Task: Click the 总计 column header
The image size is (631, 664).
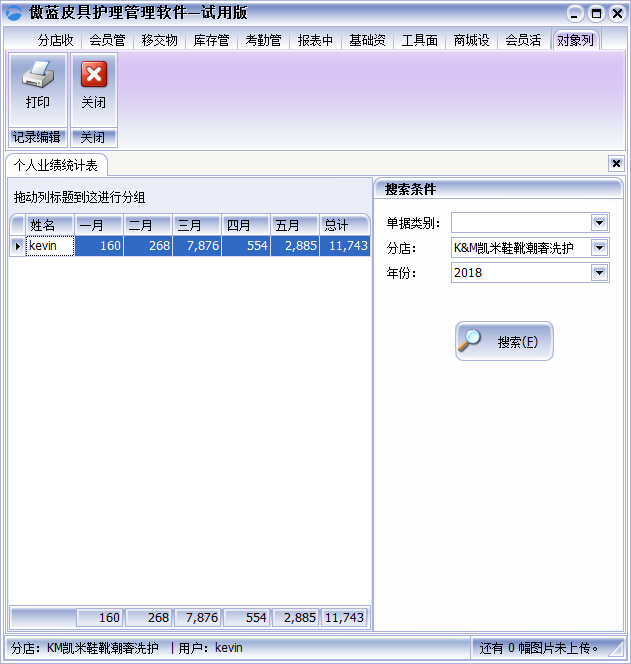Action: (345, 225)
